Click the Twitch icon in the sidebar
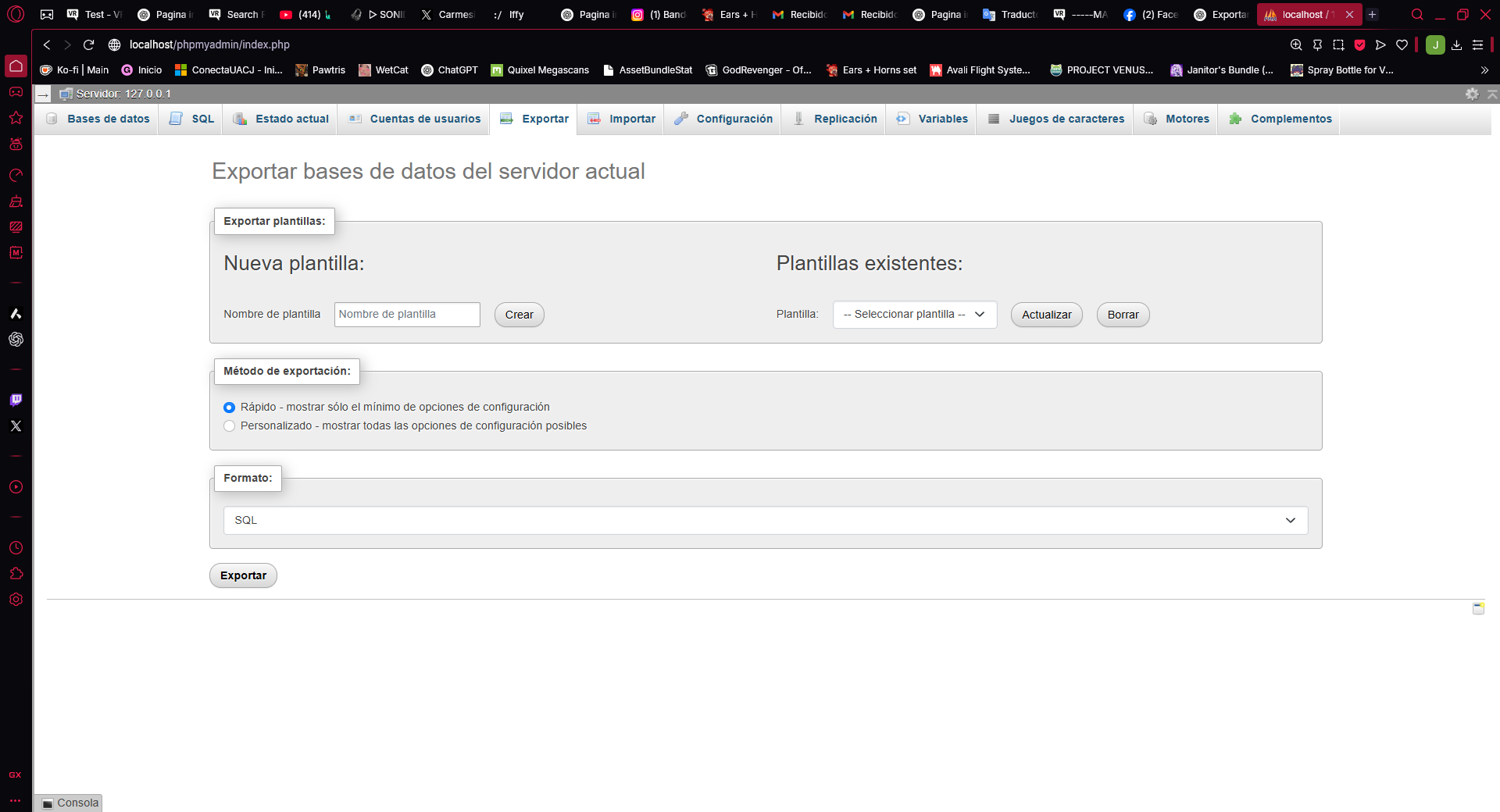This screenshot has height=812, width=1500. [x=16, y=400]
